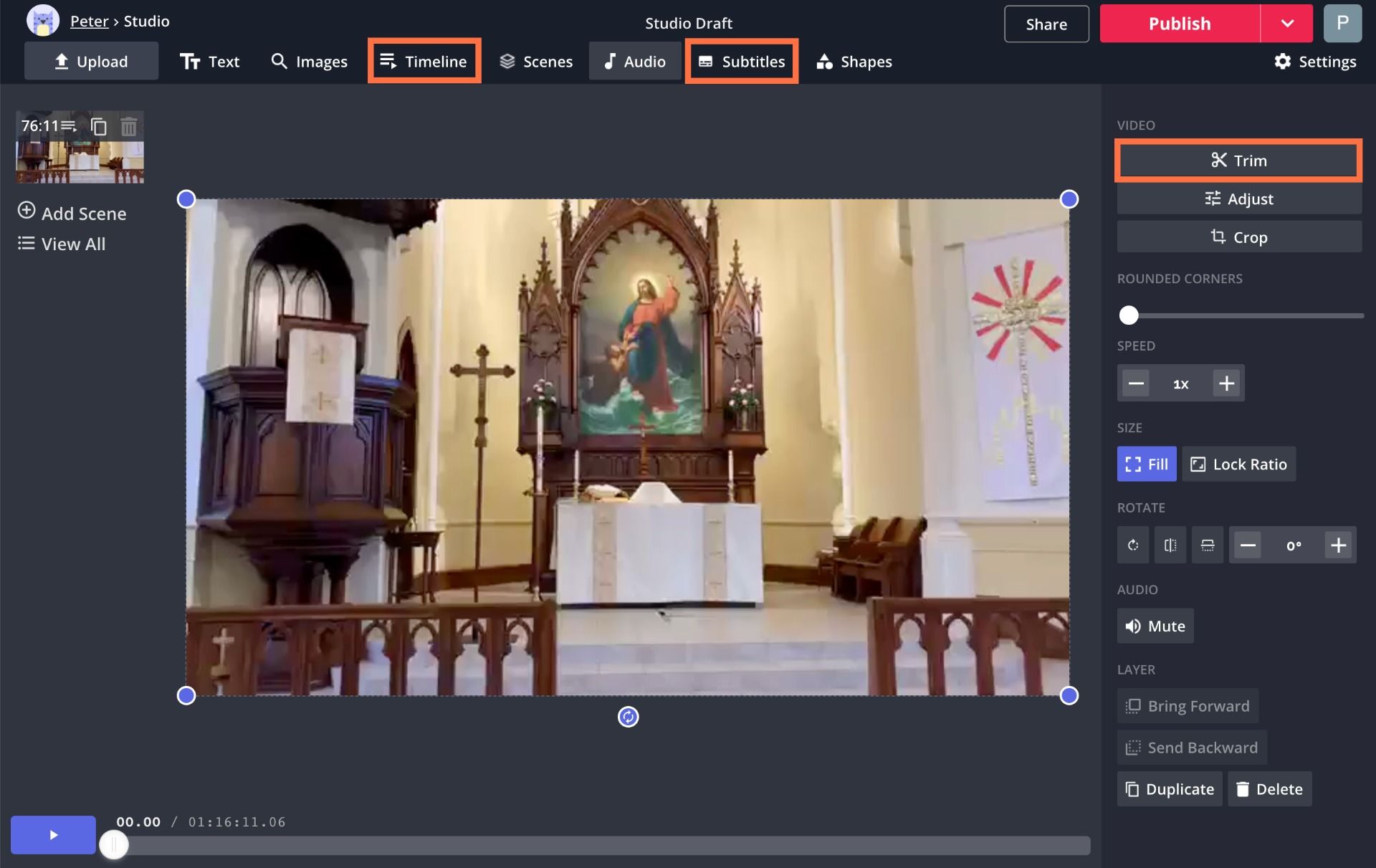Click the rotate icon in Rotate section
This screenshot has width=1376, height=868.
(x=1132, y=545)
